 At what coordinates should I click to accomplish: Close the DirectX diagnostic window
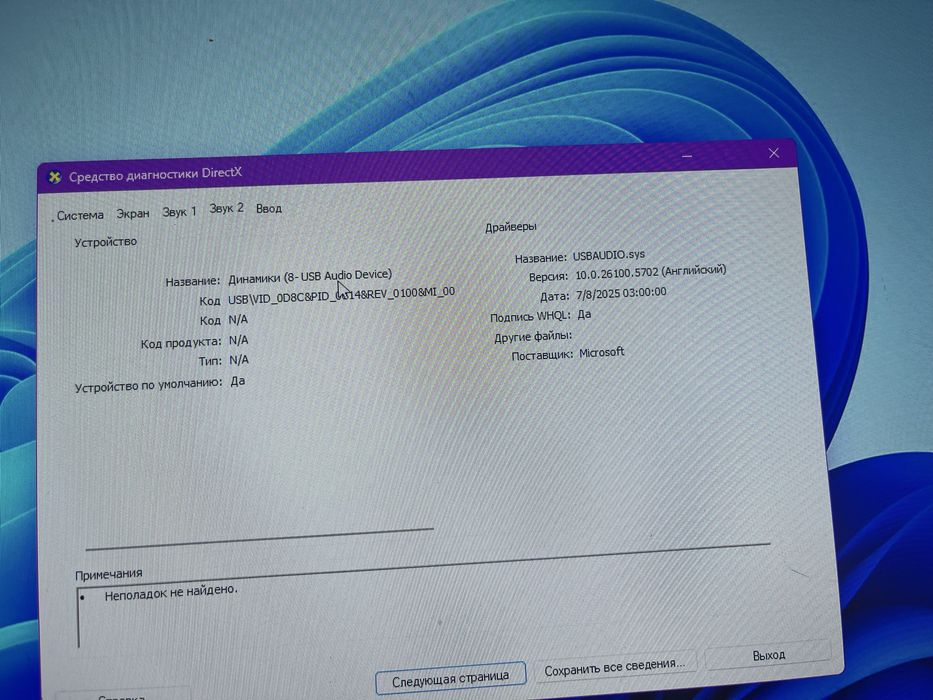(774, 153)
